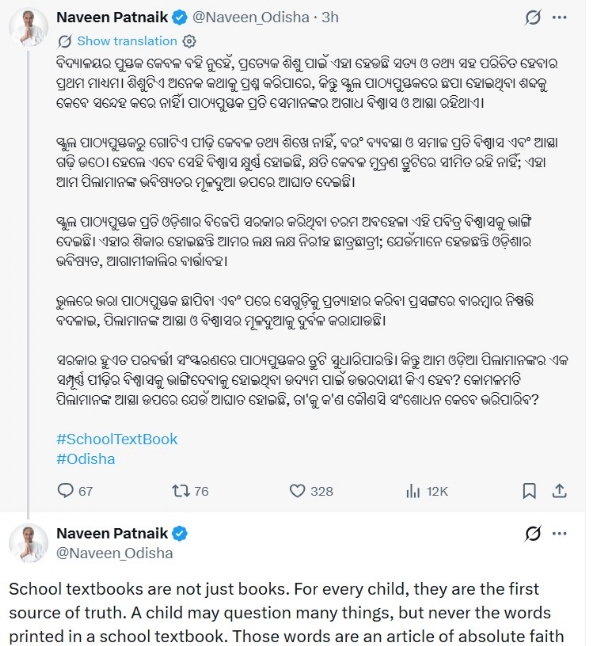Click Naveen Patnaik name on first tweet
Image resolution: width=600 pixels, height=646 pixels.
pyautogui.click(x=112, y=17)
